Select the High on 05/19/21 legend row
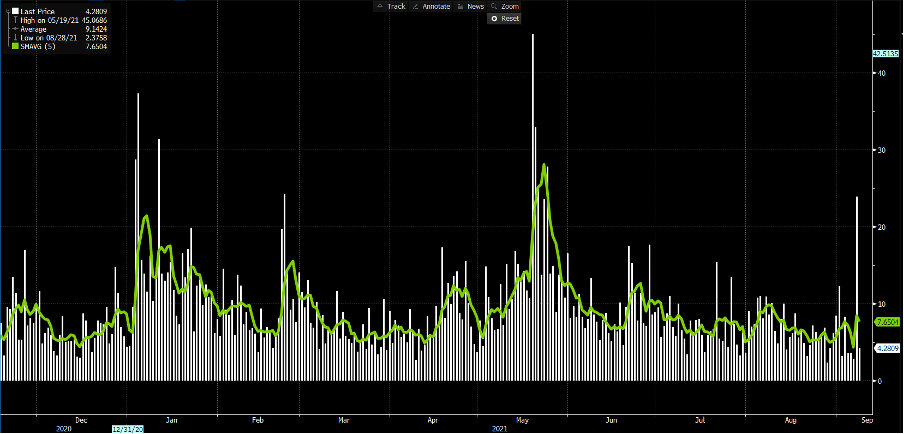Screen dimensions: 904x434 pyautogui.click(x=60, y=20)
